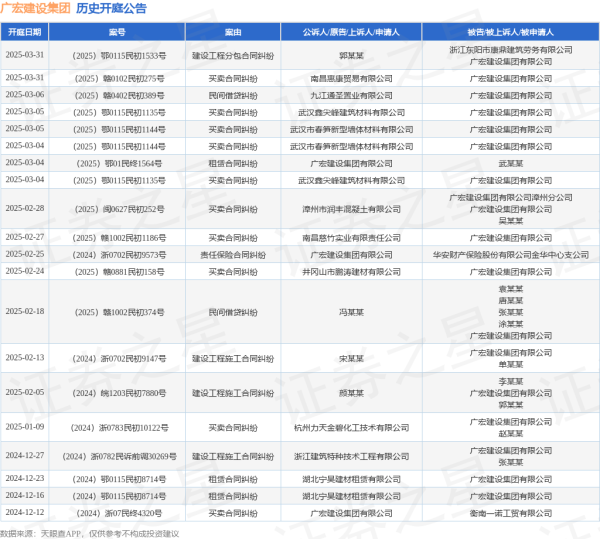Select the date 2025-02-27
600x539 pixels.
(x=24, y=237)
